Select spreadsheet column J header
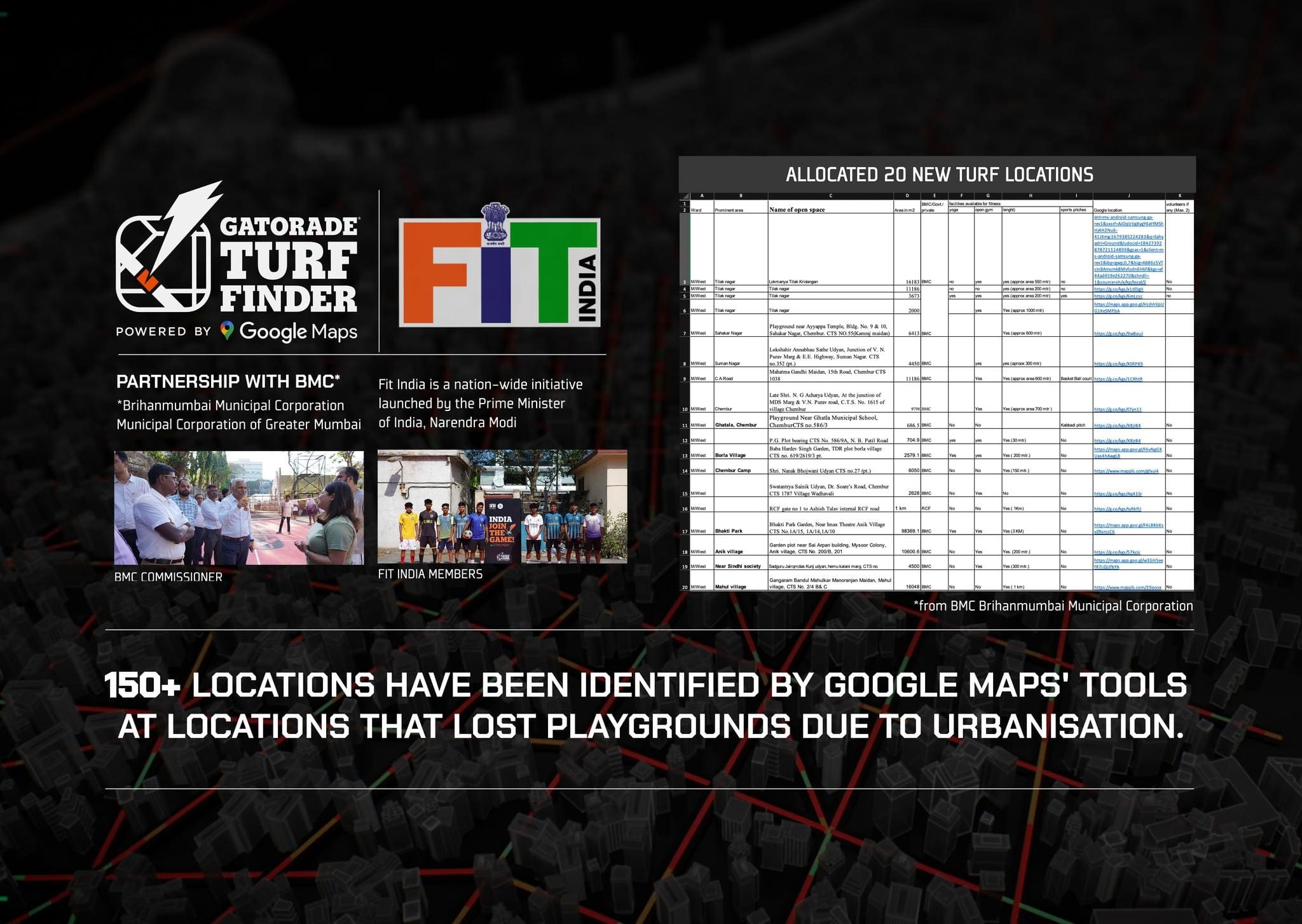 coord(1129,196)
